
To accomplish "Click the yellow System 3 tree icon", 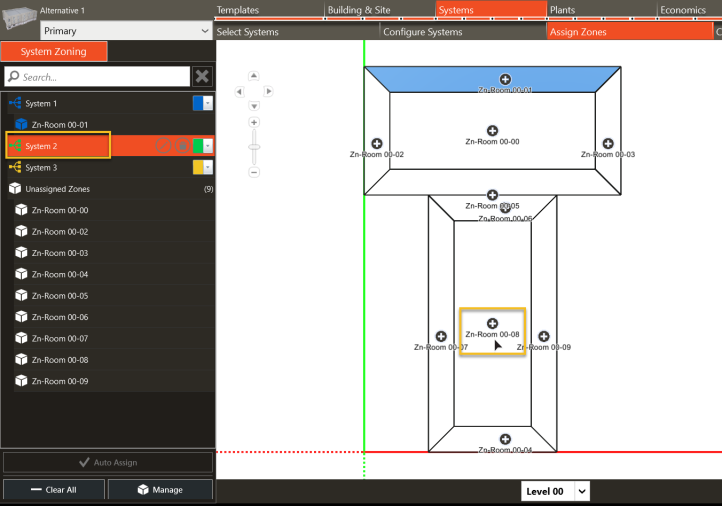I will point(15,167).
